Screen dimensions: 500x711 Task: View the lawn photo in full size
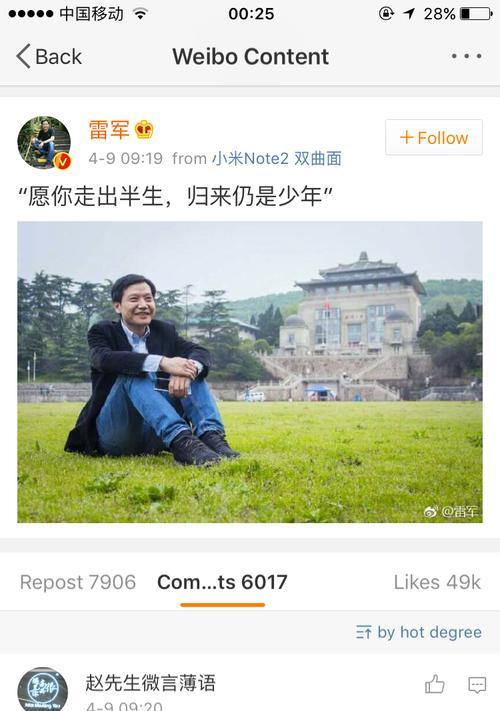250,372
